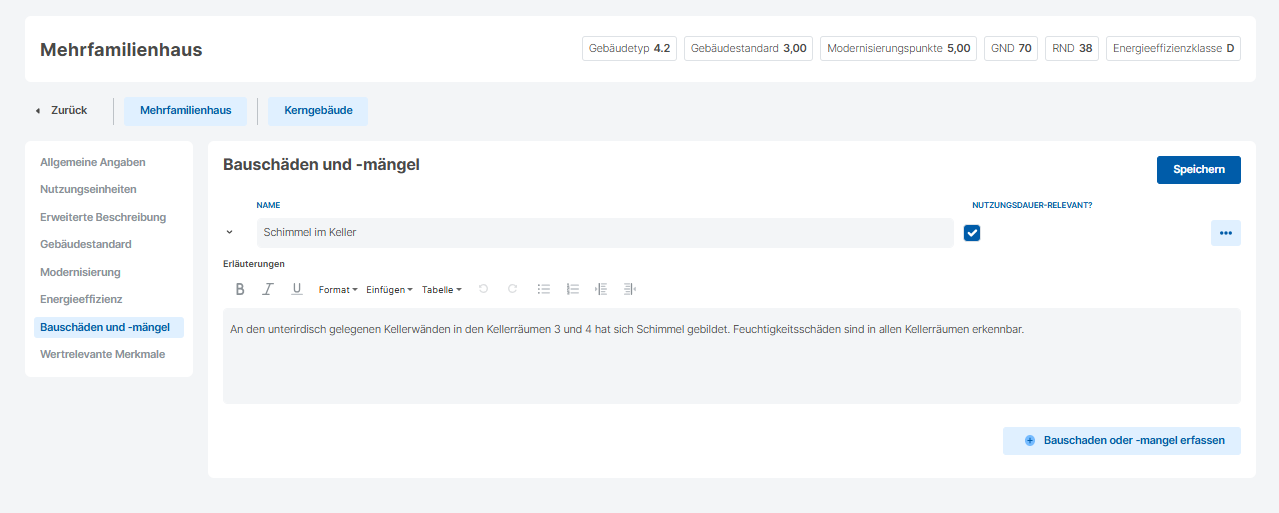Screen dimensions: 1279x513
Task: Underline the selected text
Action: point(297,289)
